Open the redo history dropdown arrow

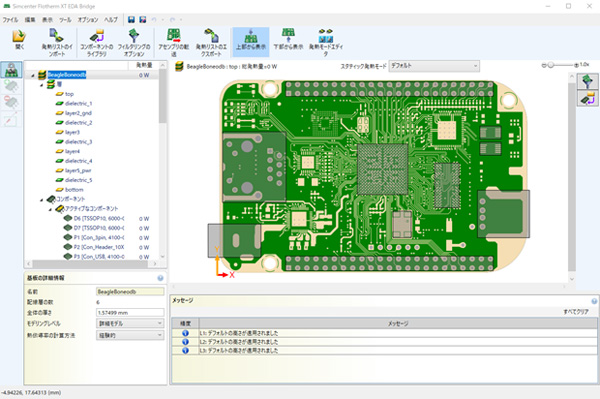(x=181, y=20)
